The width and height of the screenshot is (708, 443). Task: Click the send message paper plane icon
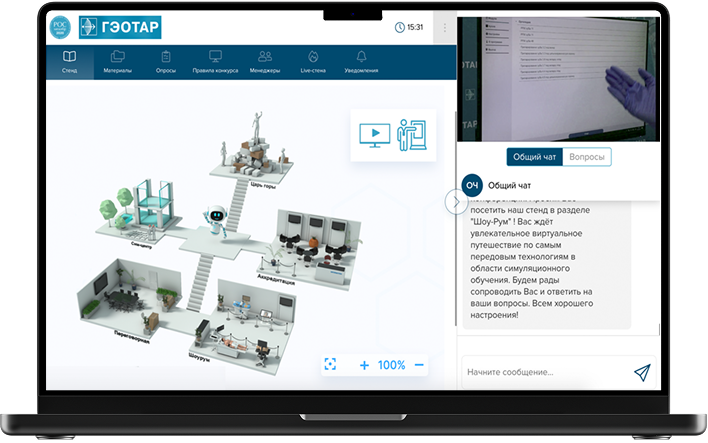(x=641, y=372)
